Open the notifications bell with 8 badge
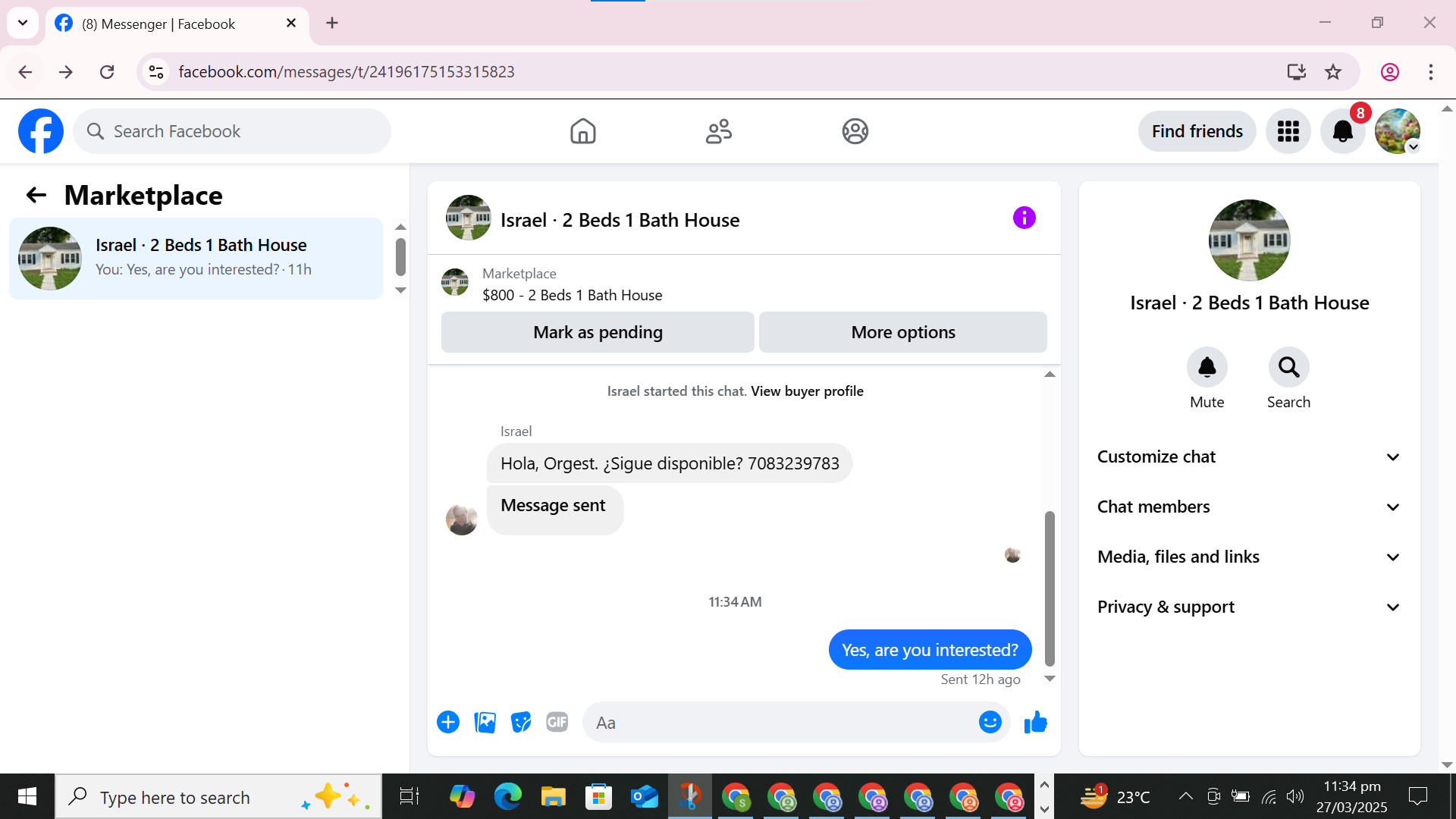The height and width of the screenshot is (819, 1456). 1343,131
